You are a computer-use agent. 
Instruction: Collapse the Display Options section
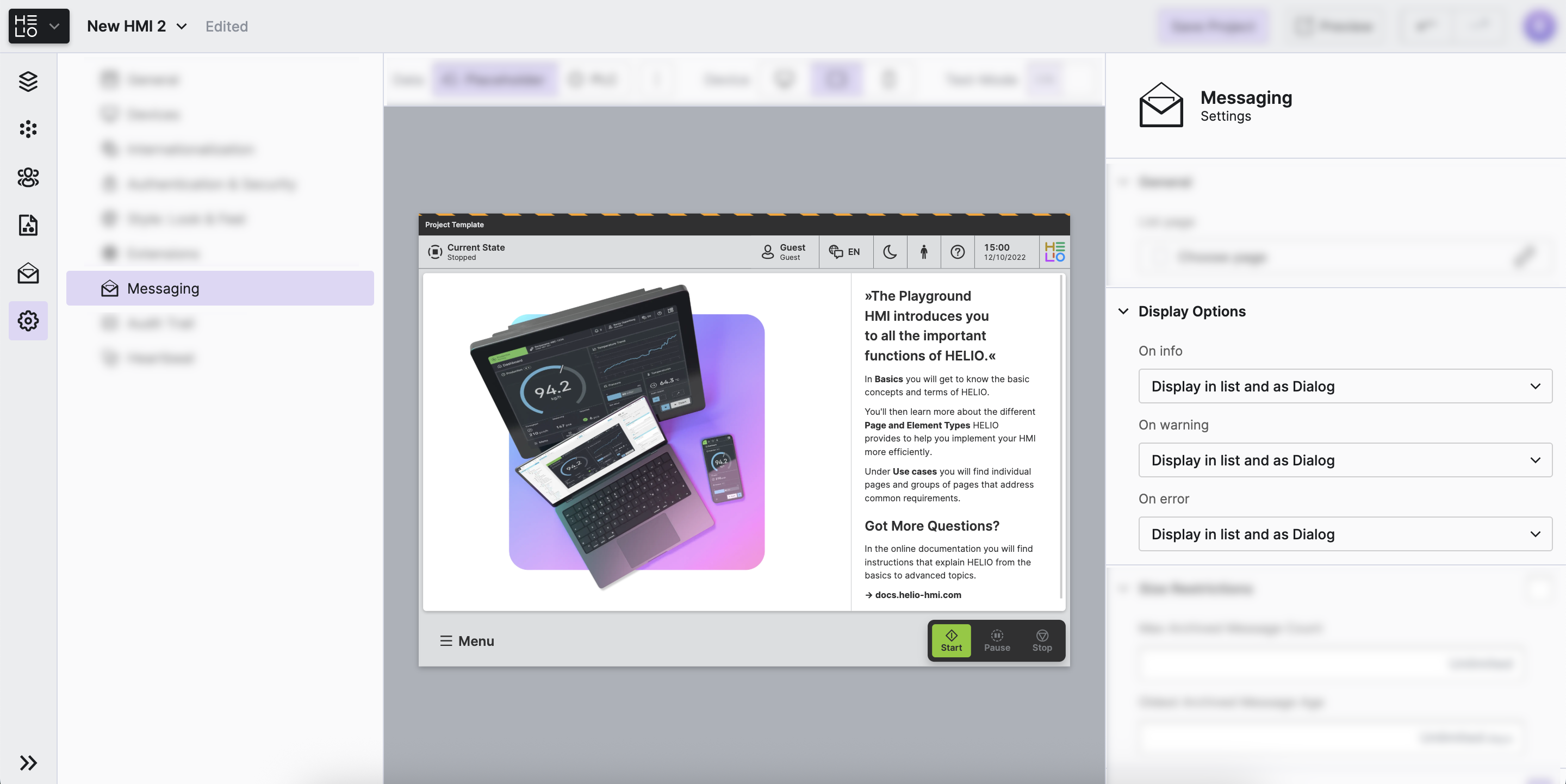(1123, 311)
